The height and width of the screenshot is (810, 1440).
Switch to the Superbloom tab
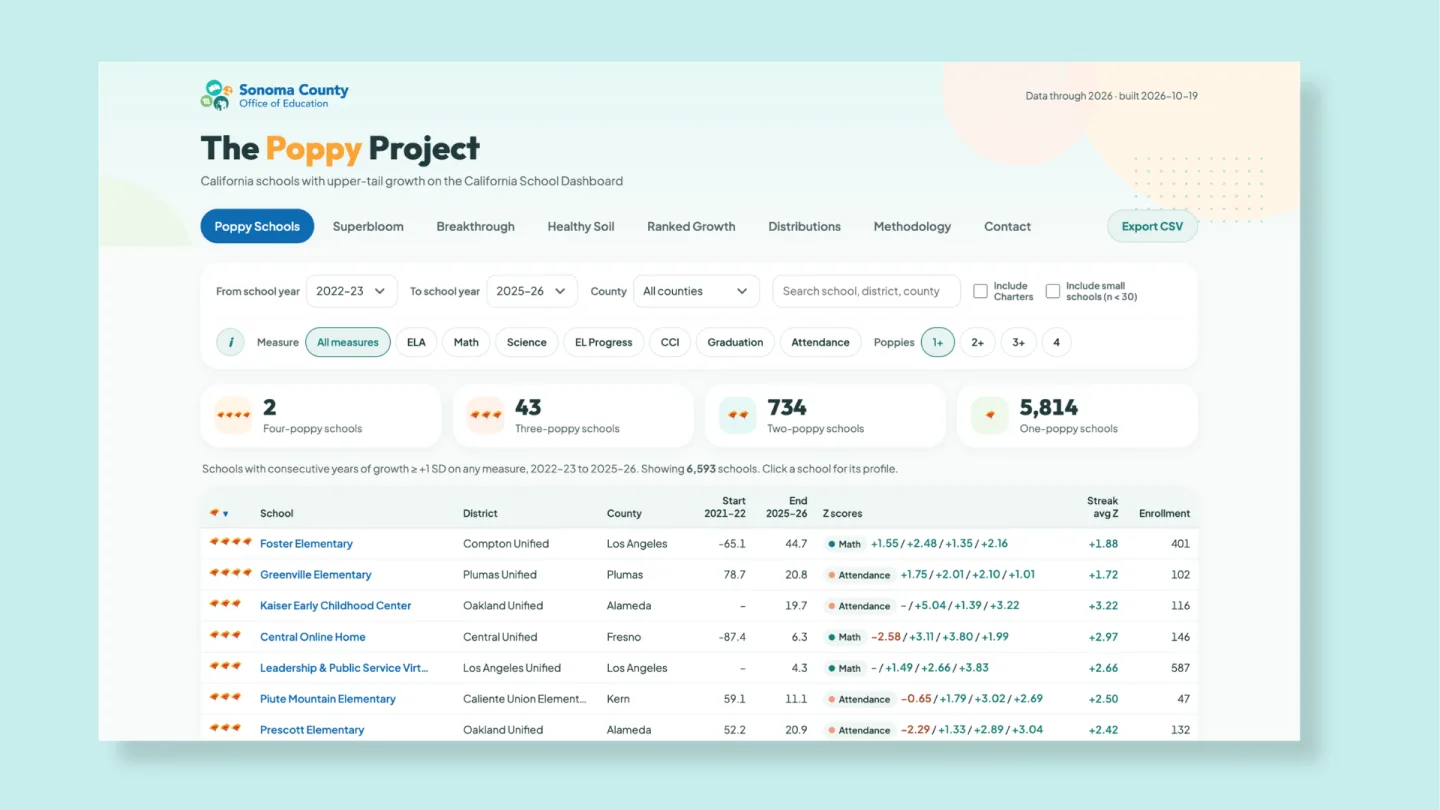[368, 226]
